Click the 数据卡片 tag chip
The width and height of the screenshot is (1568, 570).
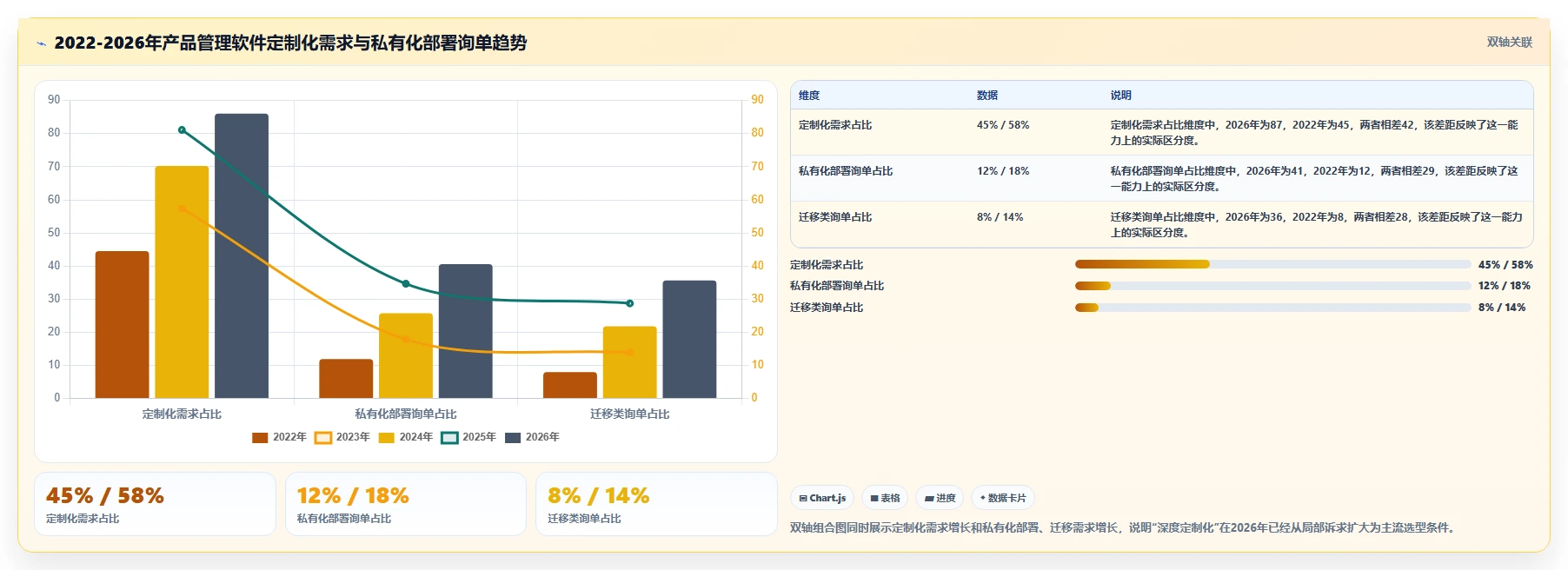tap(1003, 498)
